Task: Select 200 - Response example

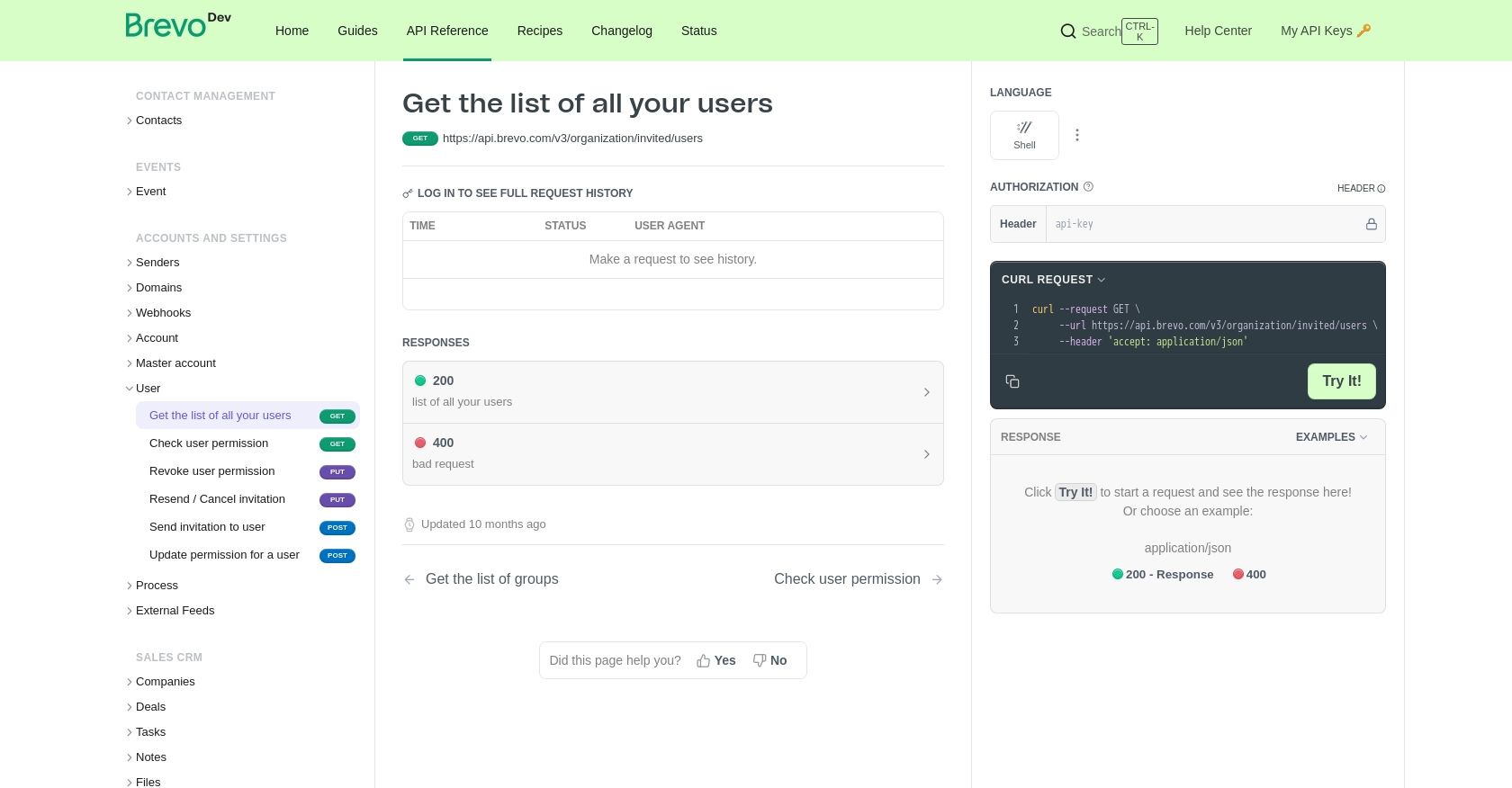Action: (1163, 575)
